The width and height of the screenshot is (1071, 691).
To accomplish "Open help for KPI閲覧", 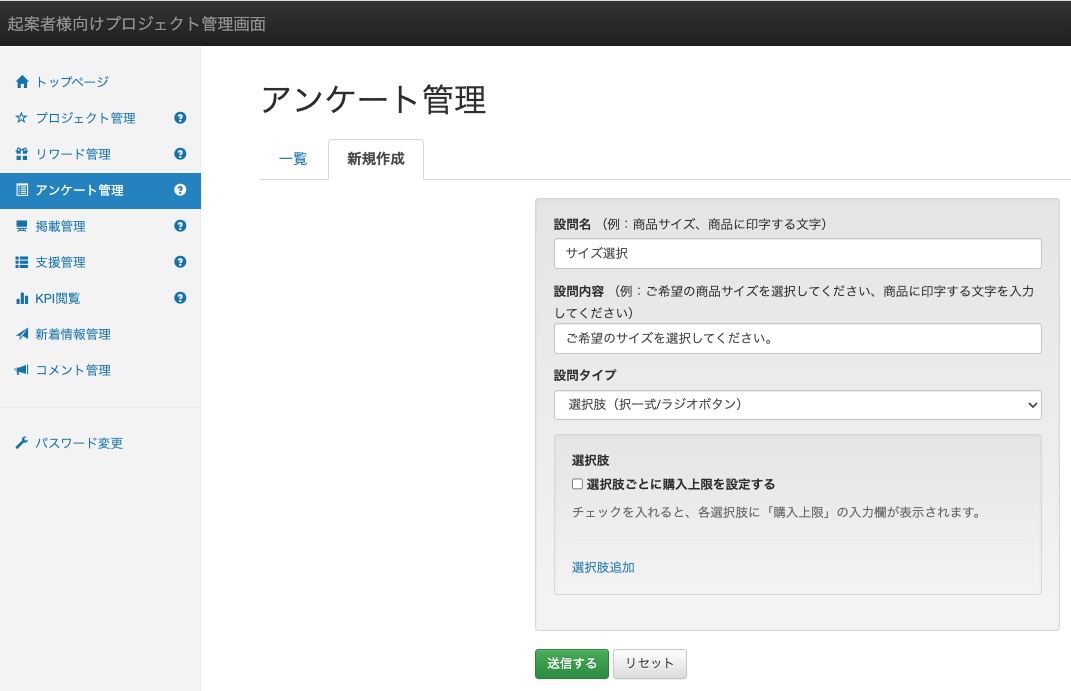I will (x=180, y=298).
